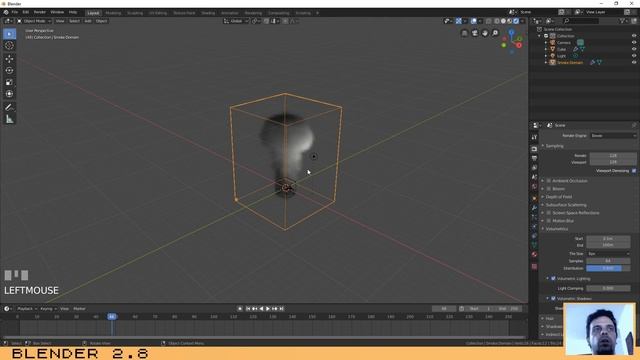The image size is (640, 360).
Task: Open the Object Mode dropdown
Action: (x=34, y=21)
